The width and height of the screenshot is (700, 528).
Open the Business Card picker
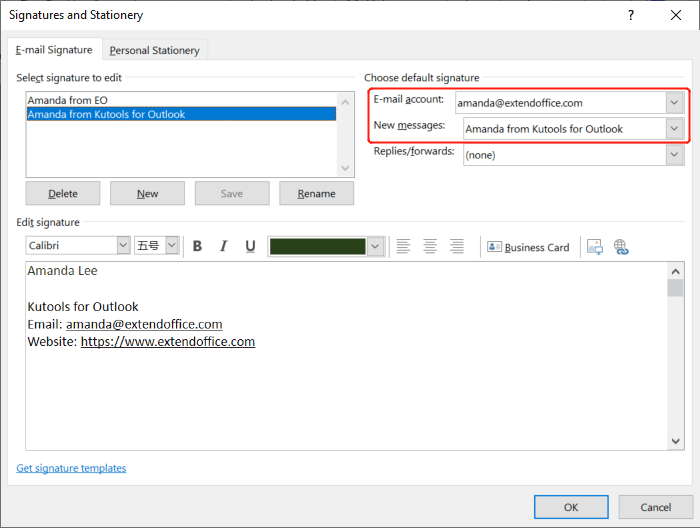tap(528, 247)
